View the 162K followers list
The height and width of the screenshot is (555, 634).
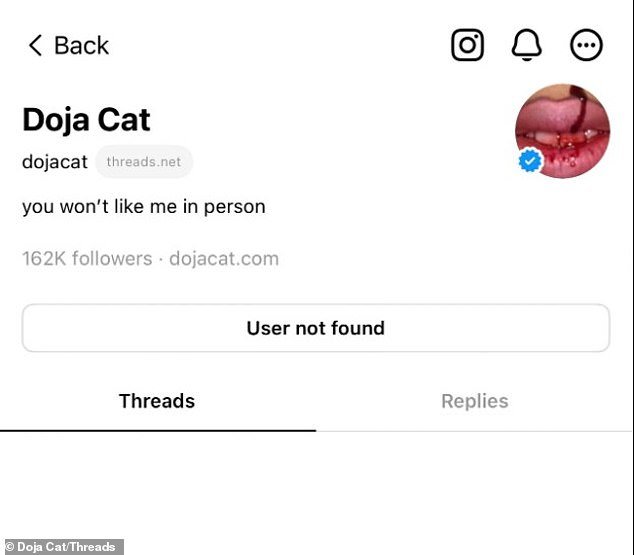click(87, 259)
